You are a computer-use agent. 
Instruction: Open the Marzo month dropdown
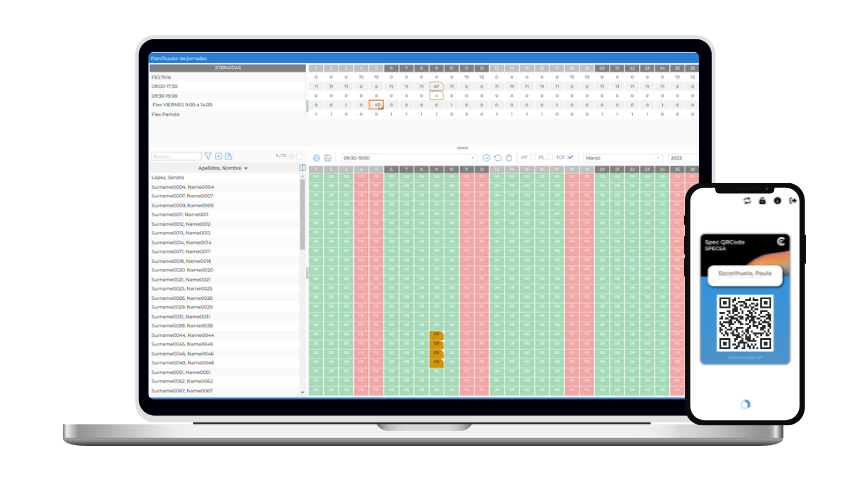click(623, 158)
